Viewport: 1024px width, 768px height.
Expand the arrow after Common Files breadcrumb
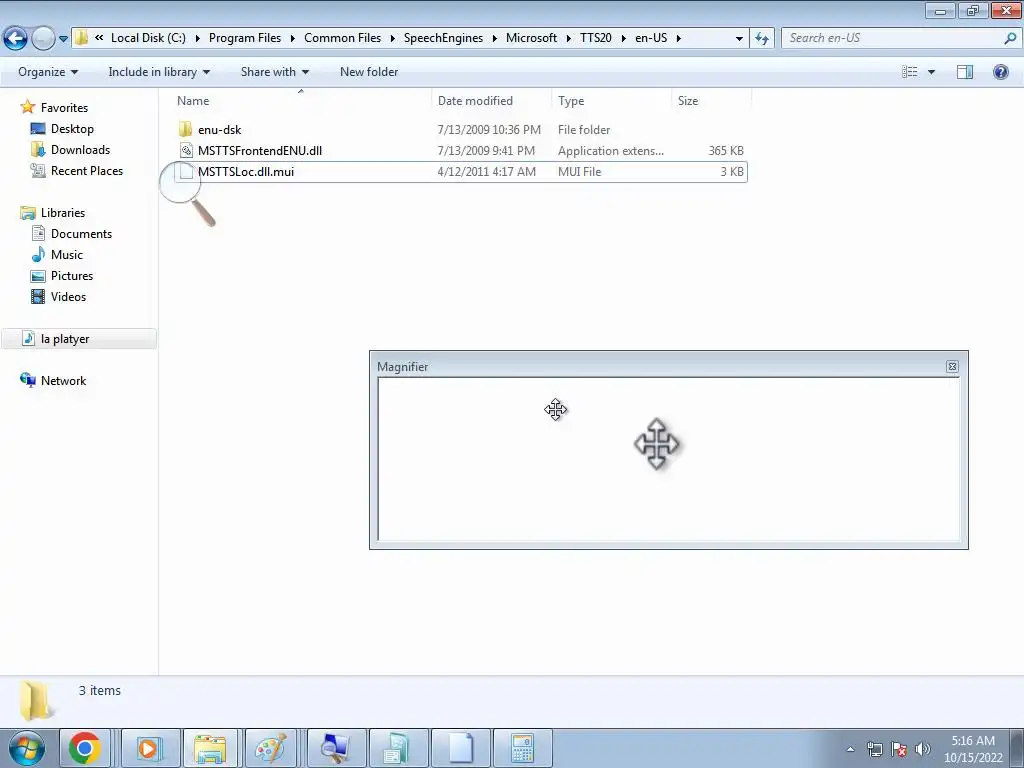392,39
